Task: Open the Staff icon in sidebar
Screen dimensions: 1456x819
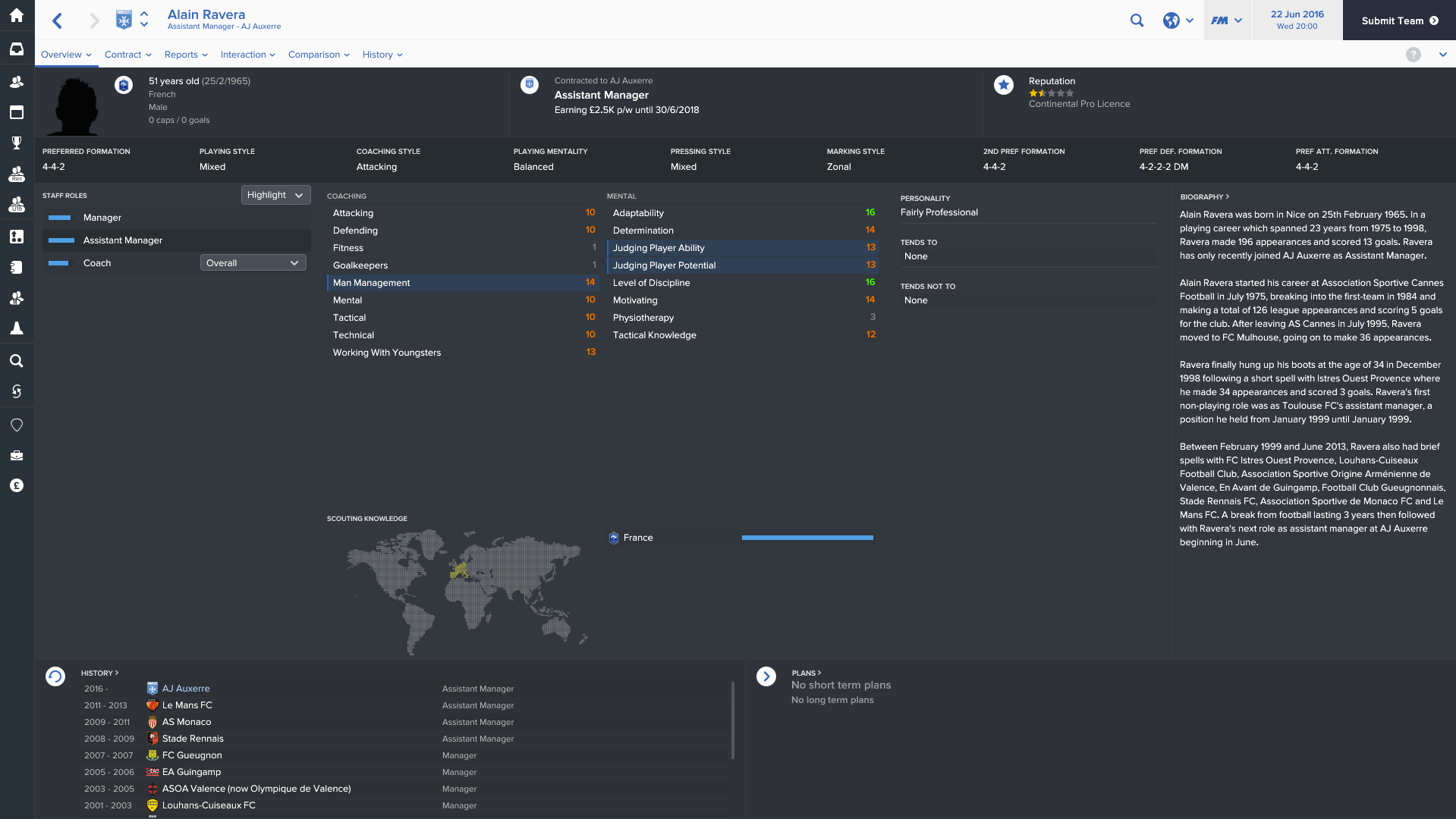Action: point(17,298)
